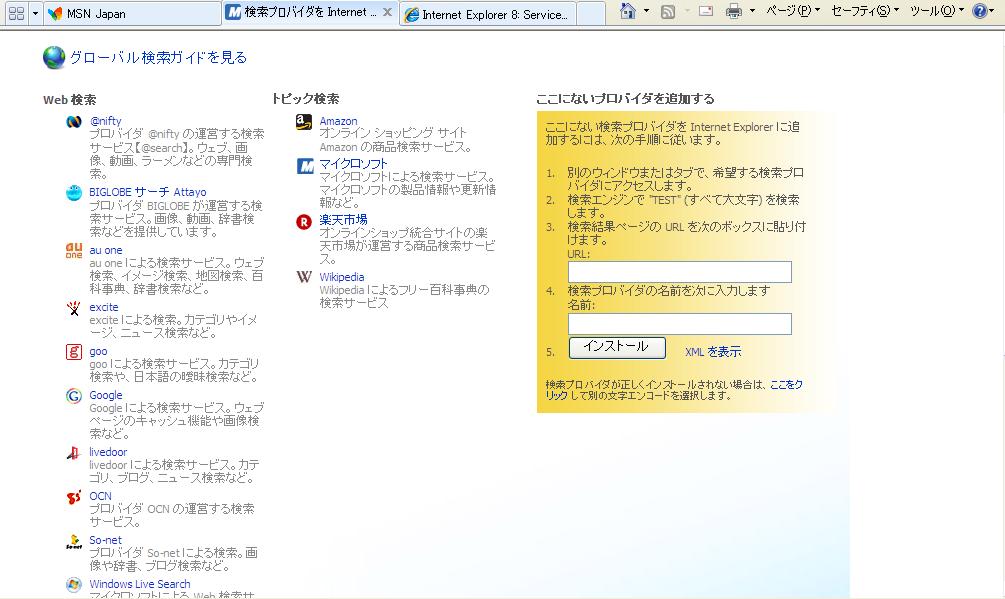
Task: Expand the ツール(O) dropdown arrow
Action: [x=961, y=11]
